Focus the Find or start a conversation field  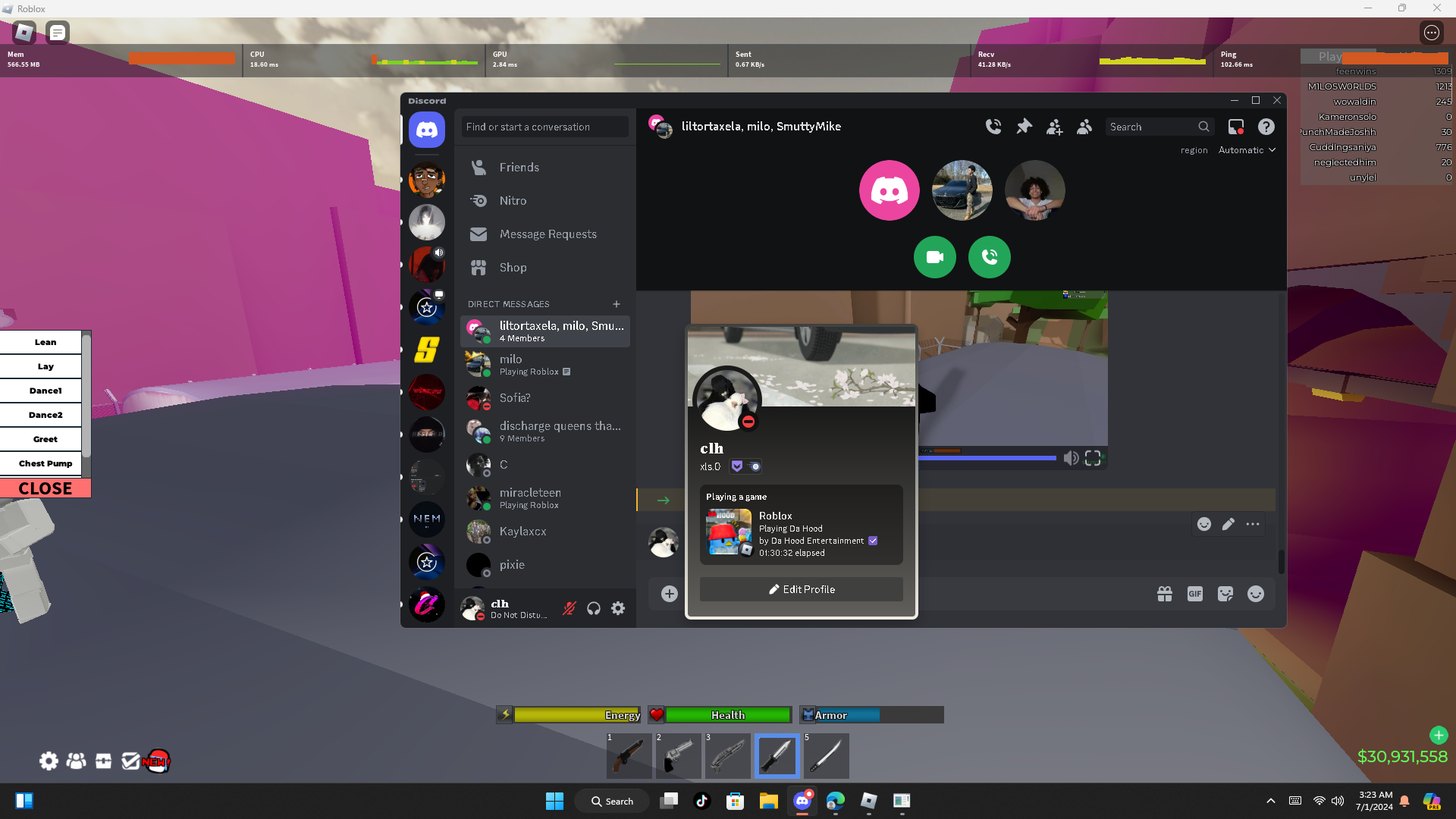pyautogui.click(x=545, y=127)
